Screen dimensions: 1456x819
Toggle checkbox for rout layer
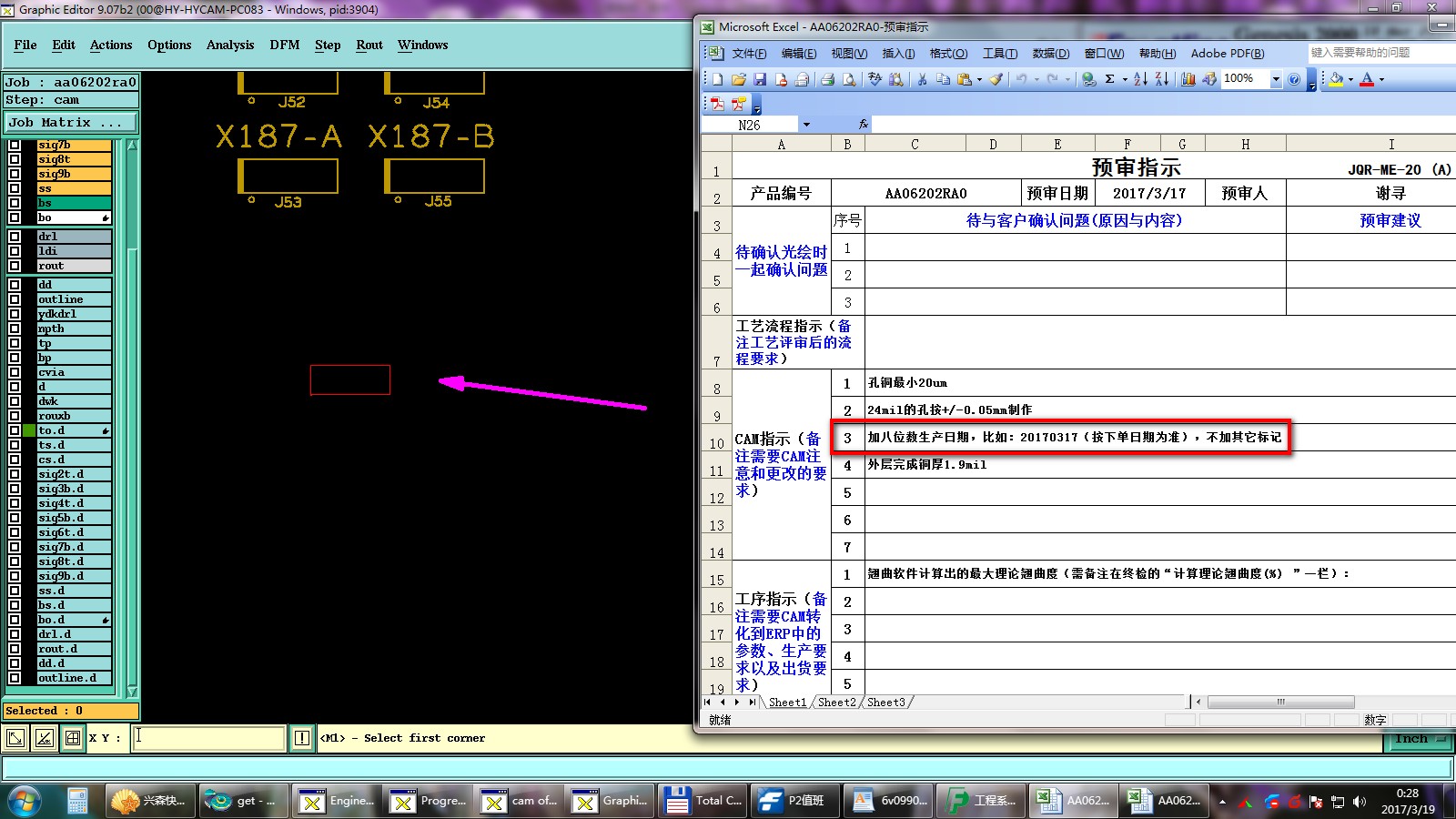point(15,266)
